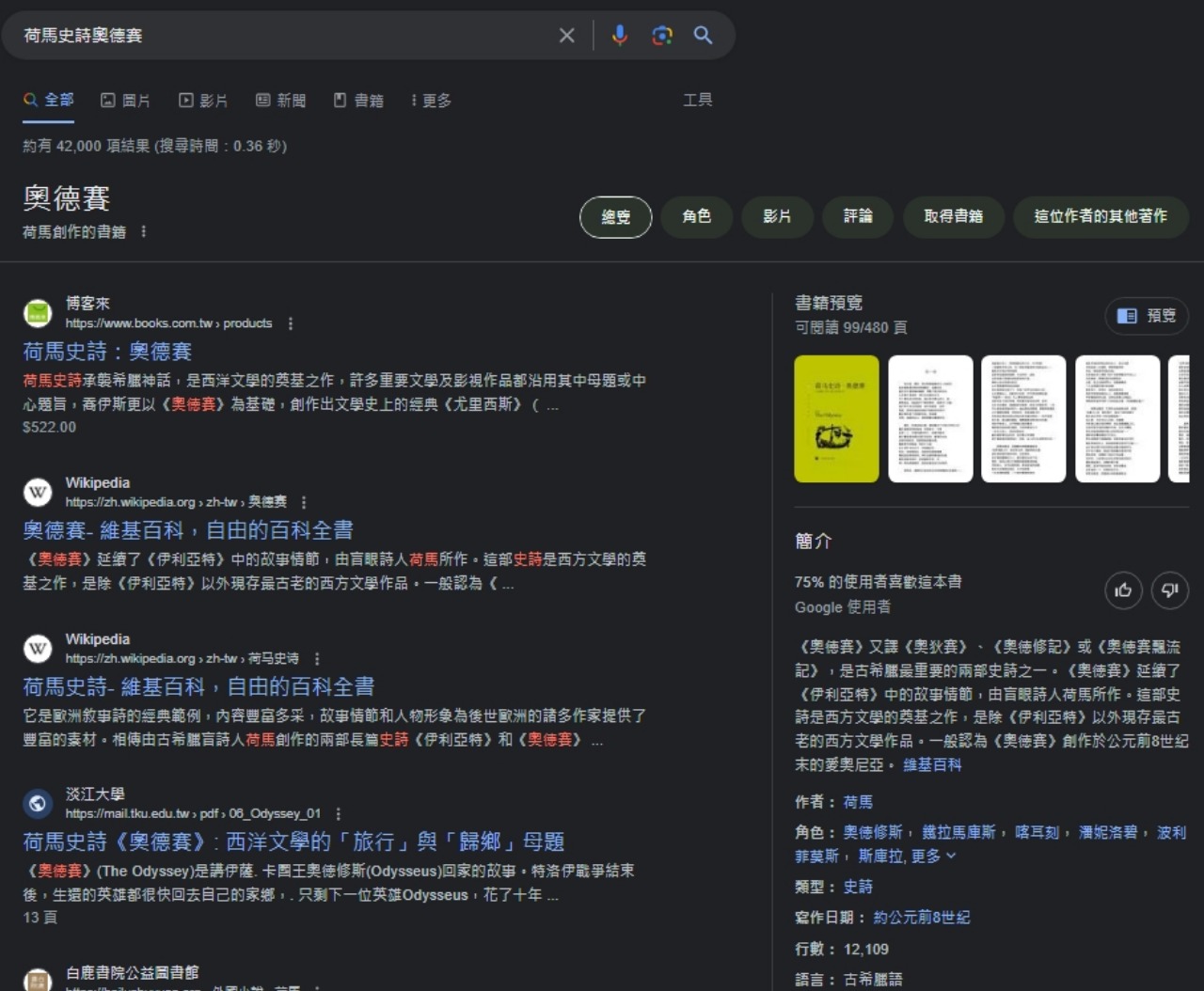Open Google Lens image search icon
The height and width of the screenshot is (991, 1204).
click(x=662, y=36)
